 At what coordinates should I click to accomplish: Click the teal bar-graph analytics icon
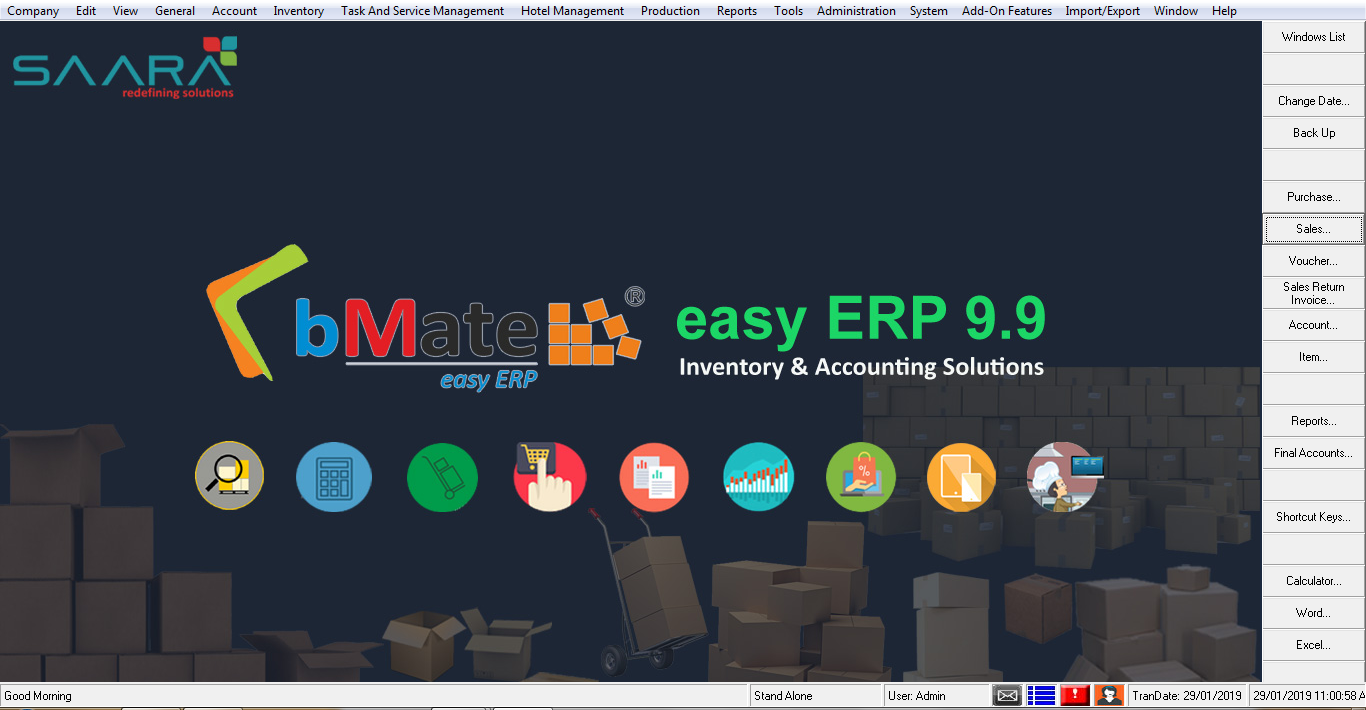coord(758,477)
